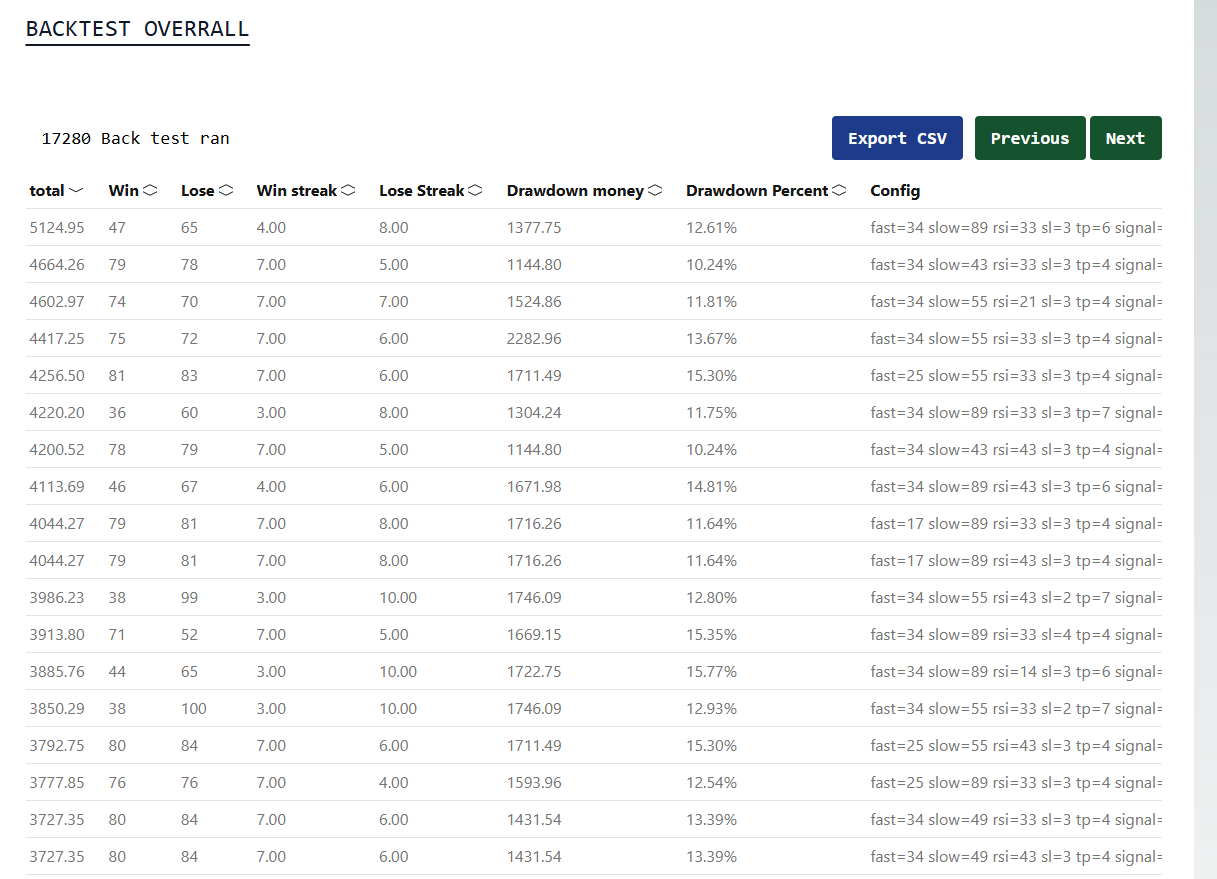Sort by Drawdown money via its icon
The height and width of the screenshot is (879, 1217).
click(655, 190)
